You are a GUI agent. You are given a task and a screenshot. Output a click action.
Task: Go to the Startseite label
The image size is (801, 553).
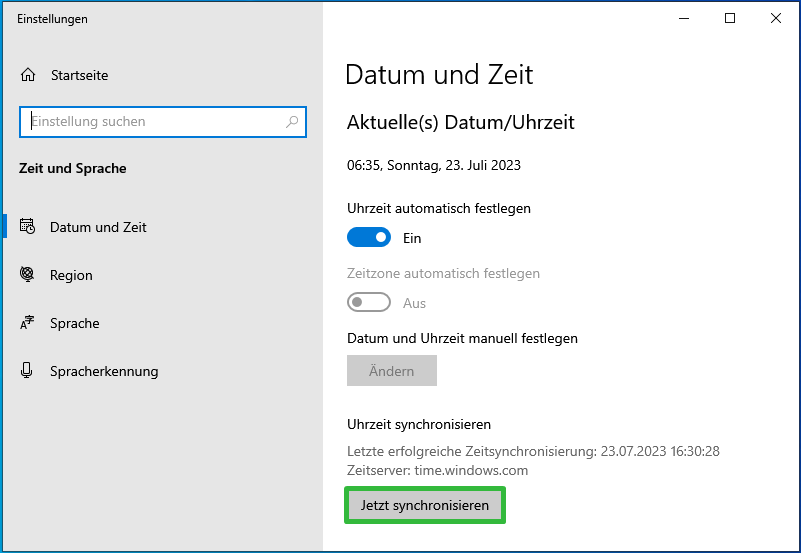click(79, 75)
